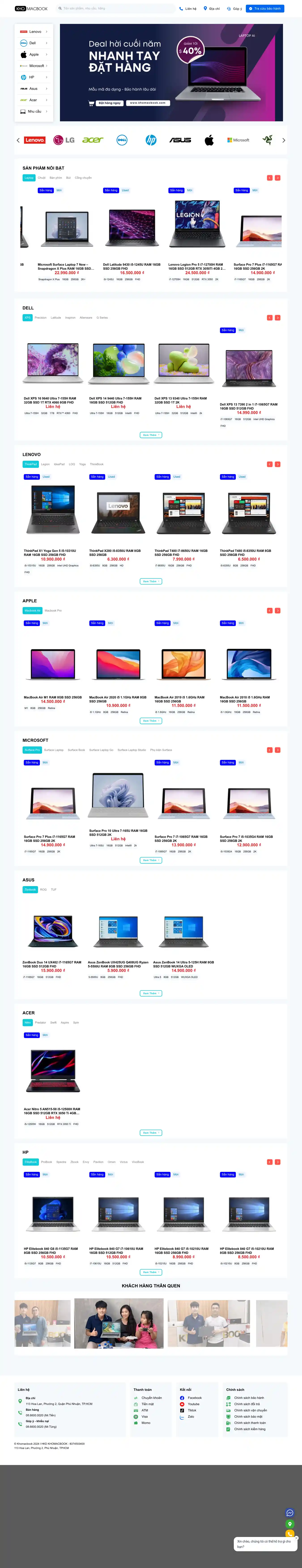
Task: Expand Nhu cầu in sidebar menu
Action: (x=34, y=111)
